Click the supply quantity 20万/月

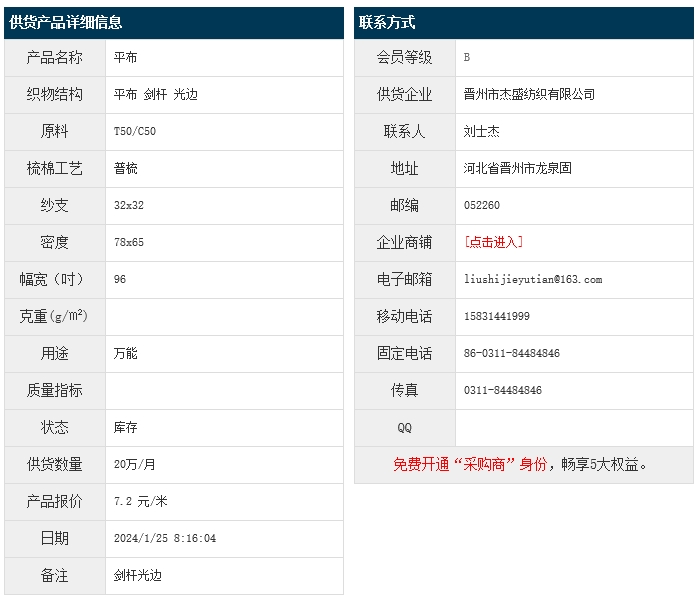coord(135,464)
